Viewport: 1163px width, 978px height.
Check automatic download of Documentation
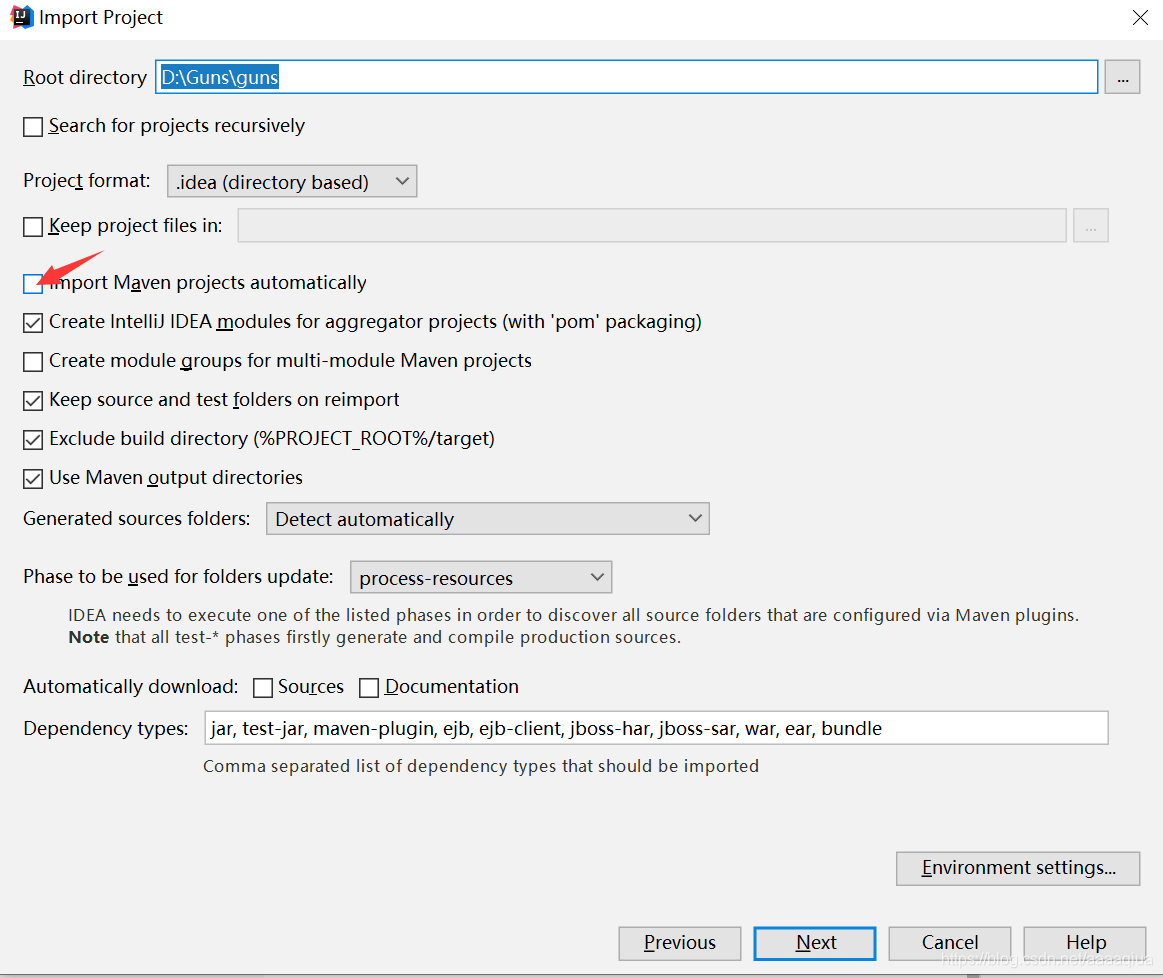(369, 688)
